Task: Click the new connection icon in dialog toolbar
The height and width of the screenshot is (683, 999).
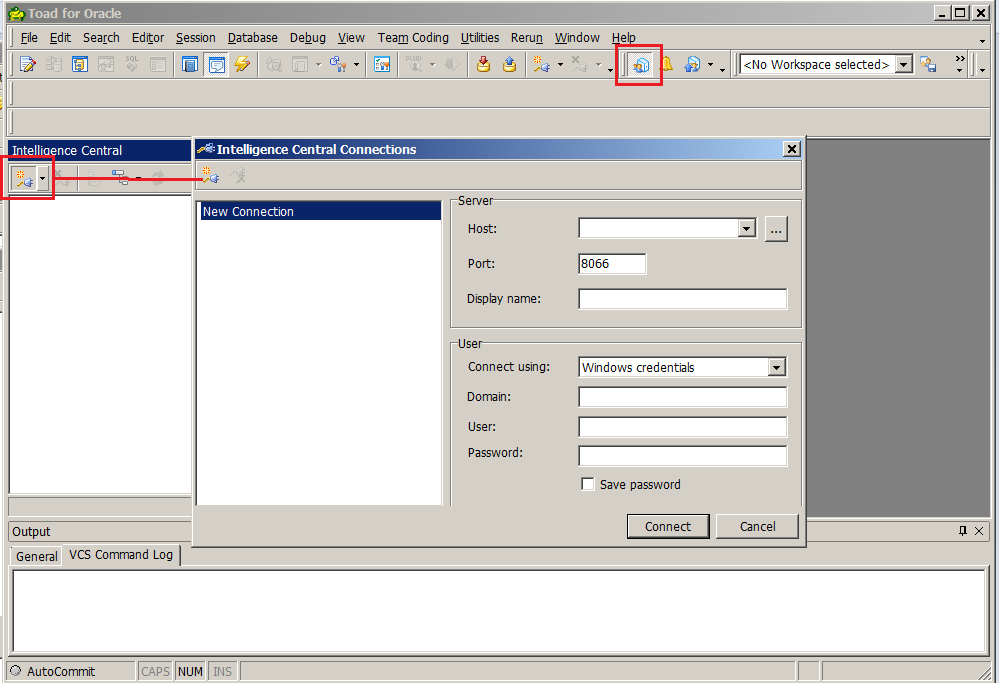Action: [210, 176]
